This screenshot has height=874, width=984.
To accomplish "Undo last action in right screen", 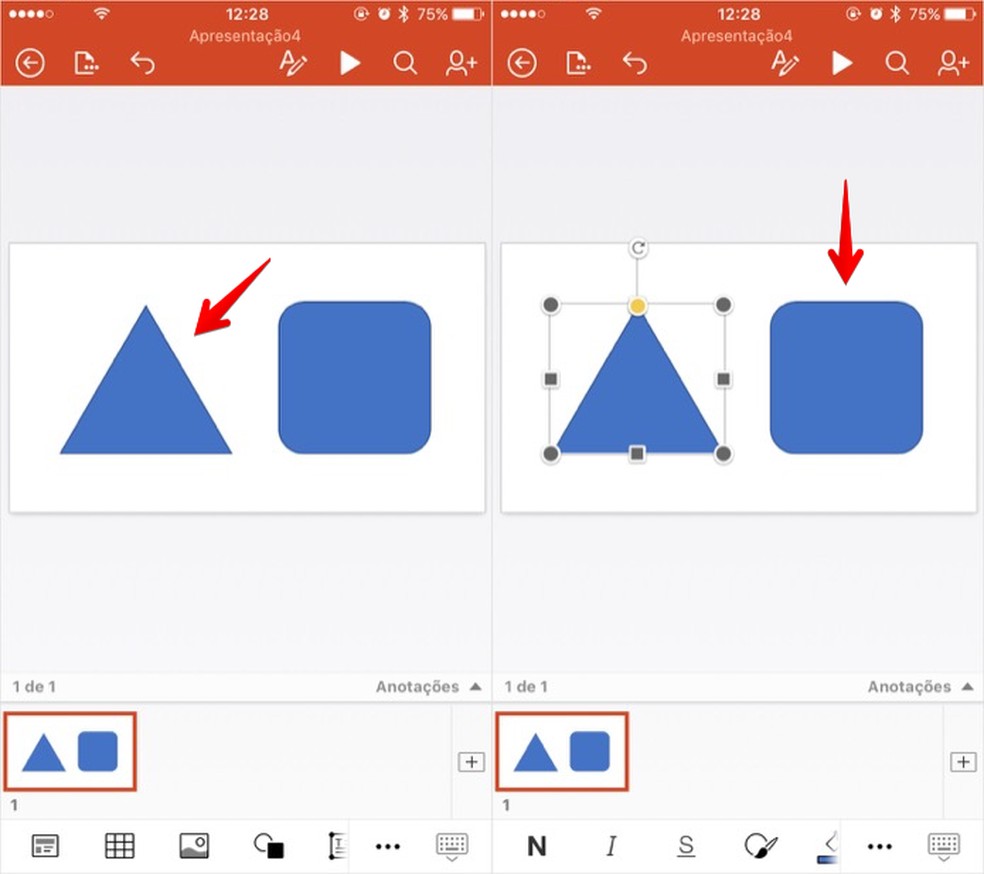I will click(634, 63).
